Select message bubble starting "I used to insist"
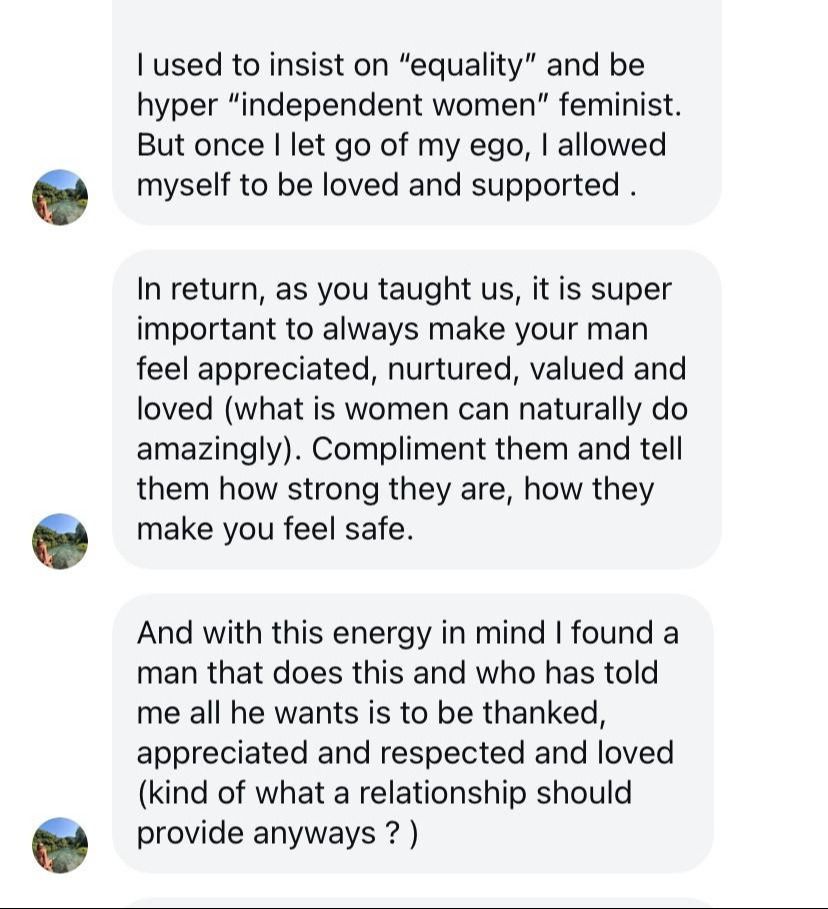This screenshot has width=828, height=909. tap(416, 112)
